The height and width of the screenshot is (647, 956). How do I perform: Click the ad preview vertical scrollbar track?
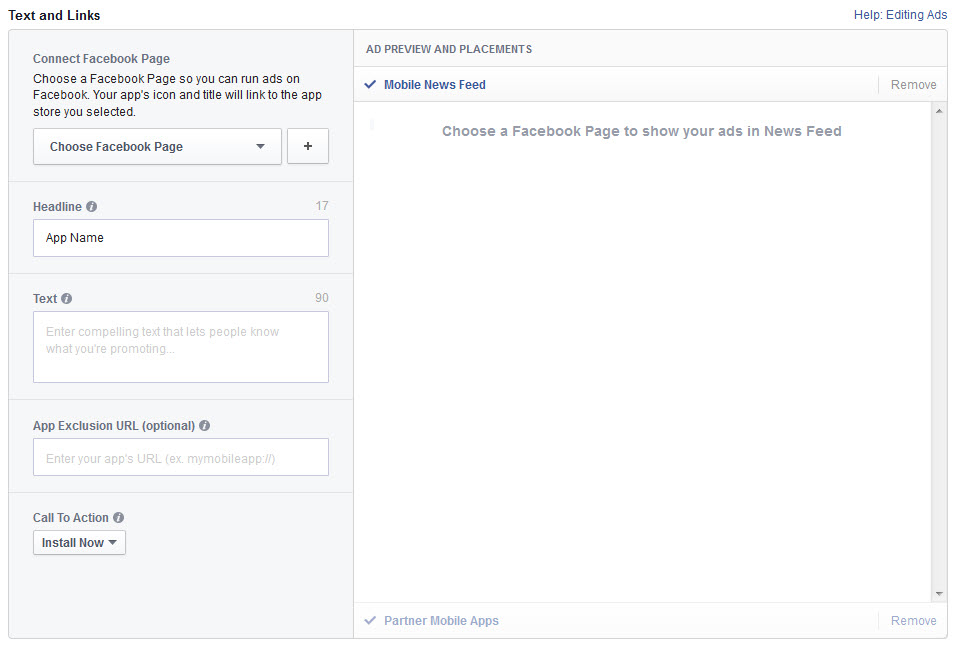pyautogui.click(x=939, y=350)
